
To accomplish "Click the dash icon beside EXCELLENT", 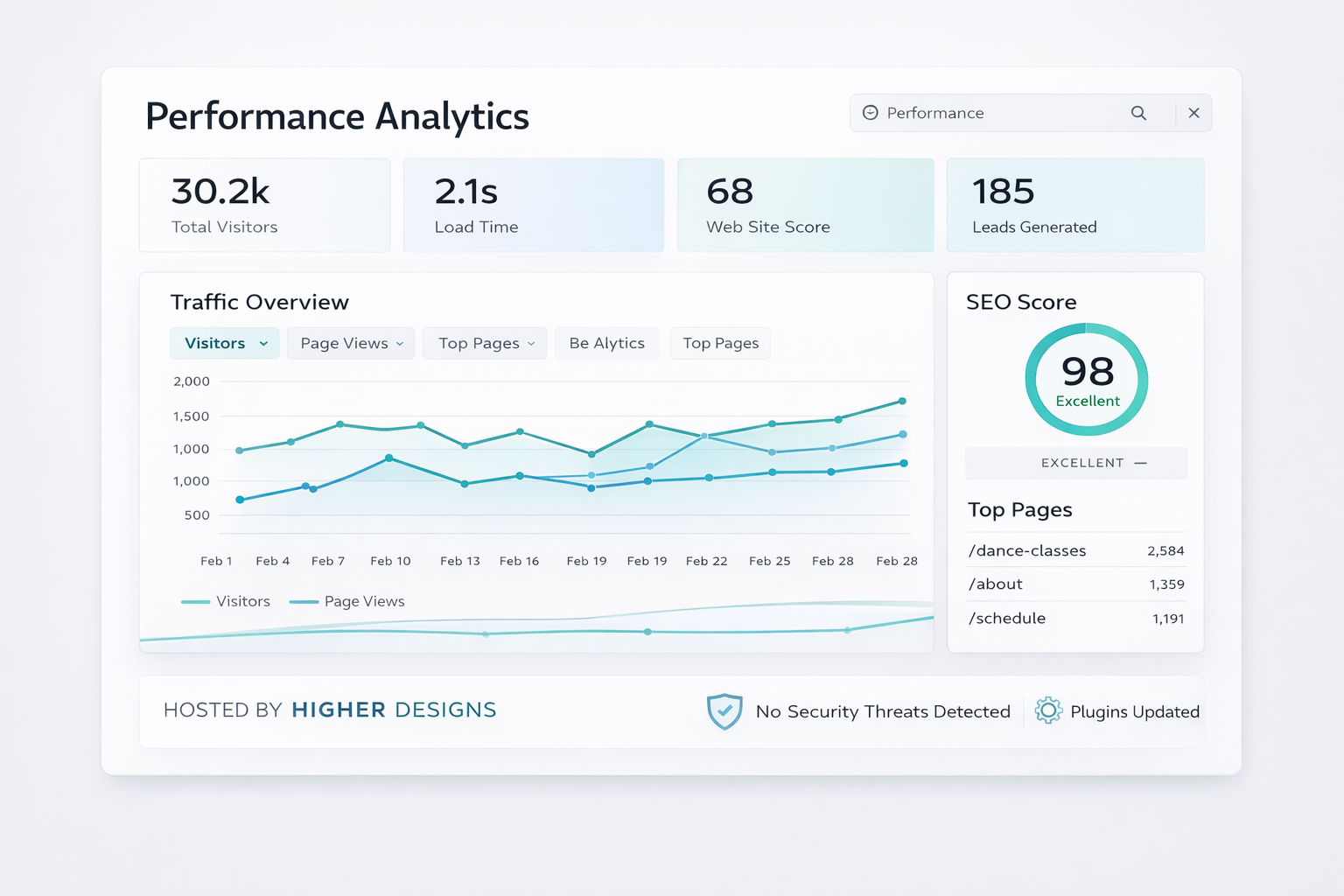I will pos(1141,463).
